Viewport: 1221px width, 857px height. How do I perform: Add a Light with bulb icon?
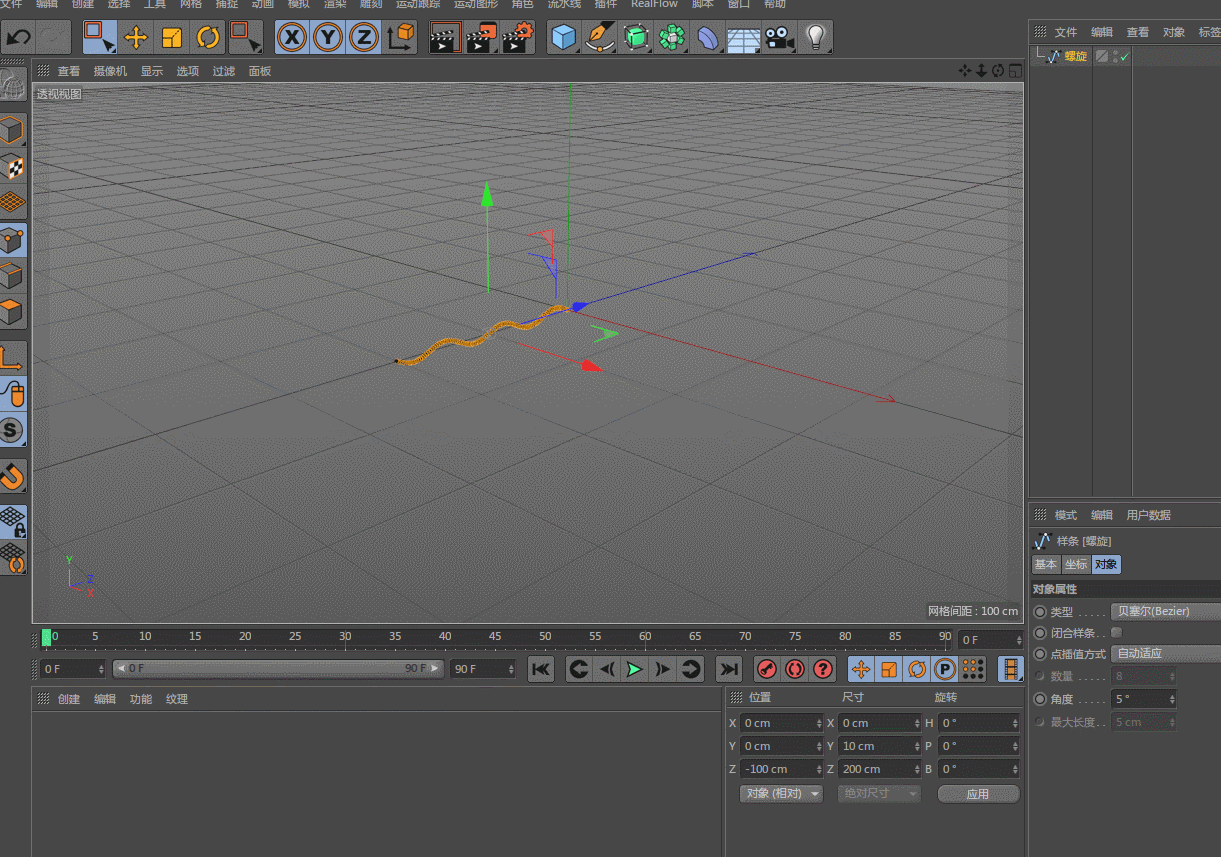coord(816,38)
